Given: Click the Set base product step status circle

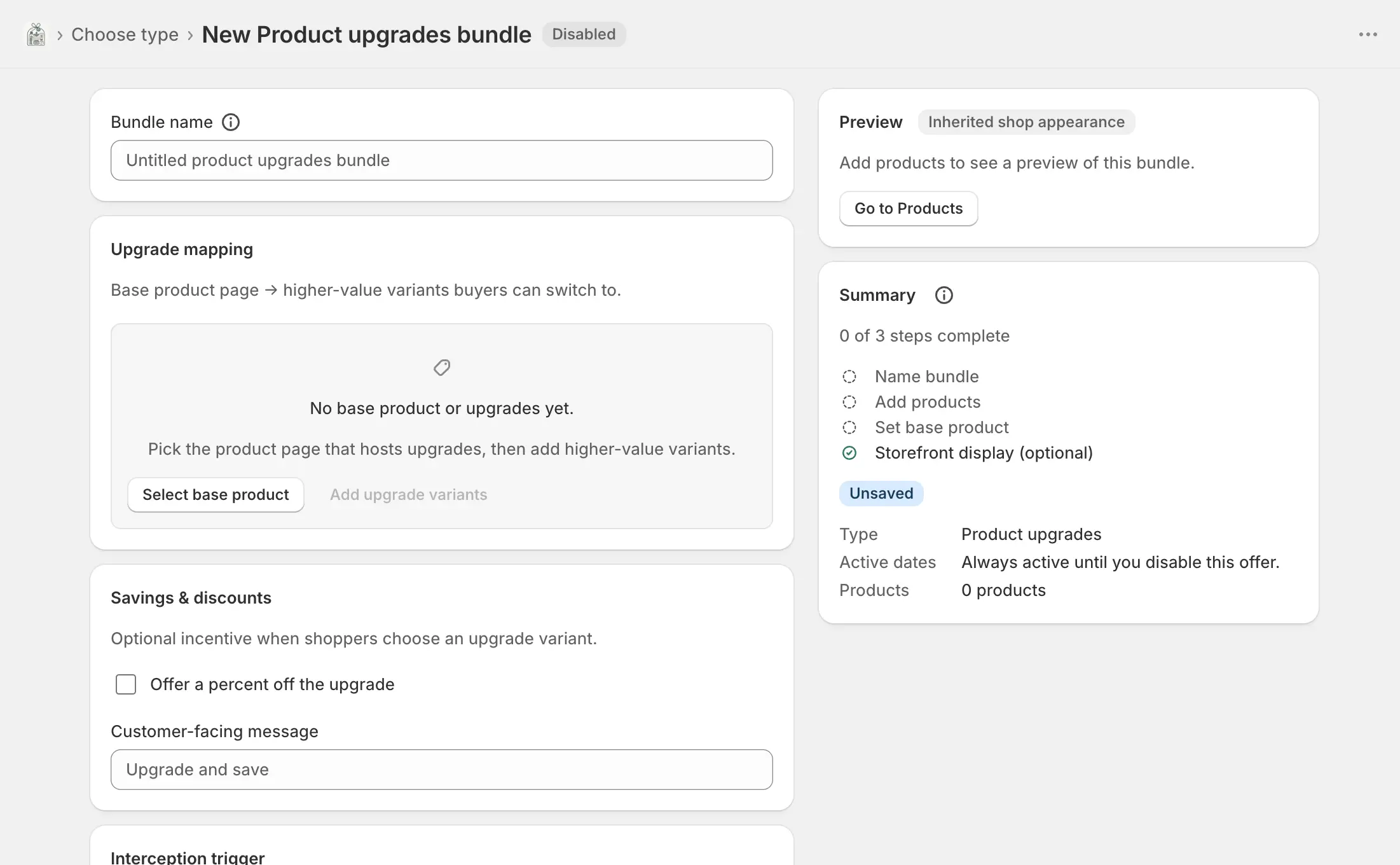Looking at the screenshot, I should click(849, 427).
